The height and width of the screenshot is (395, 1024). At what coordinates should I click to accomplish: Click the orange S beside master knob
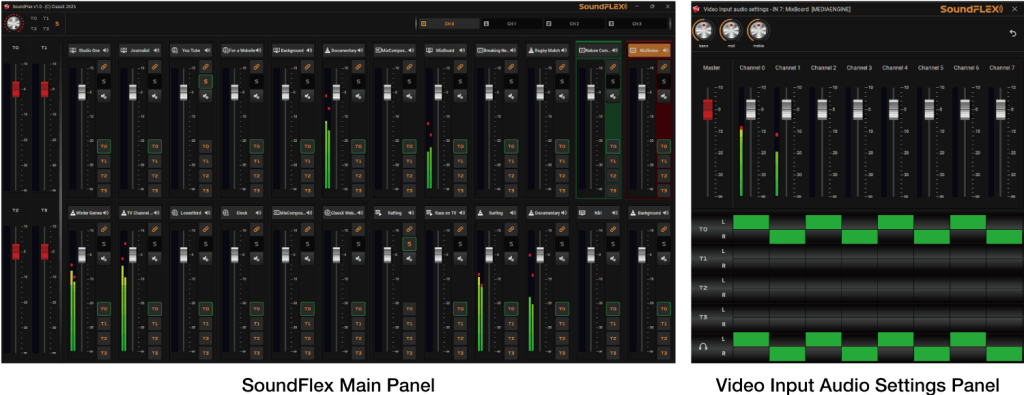click(57, 24)
